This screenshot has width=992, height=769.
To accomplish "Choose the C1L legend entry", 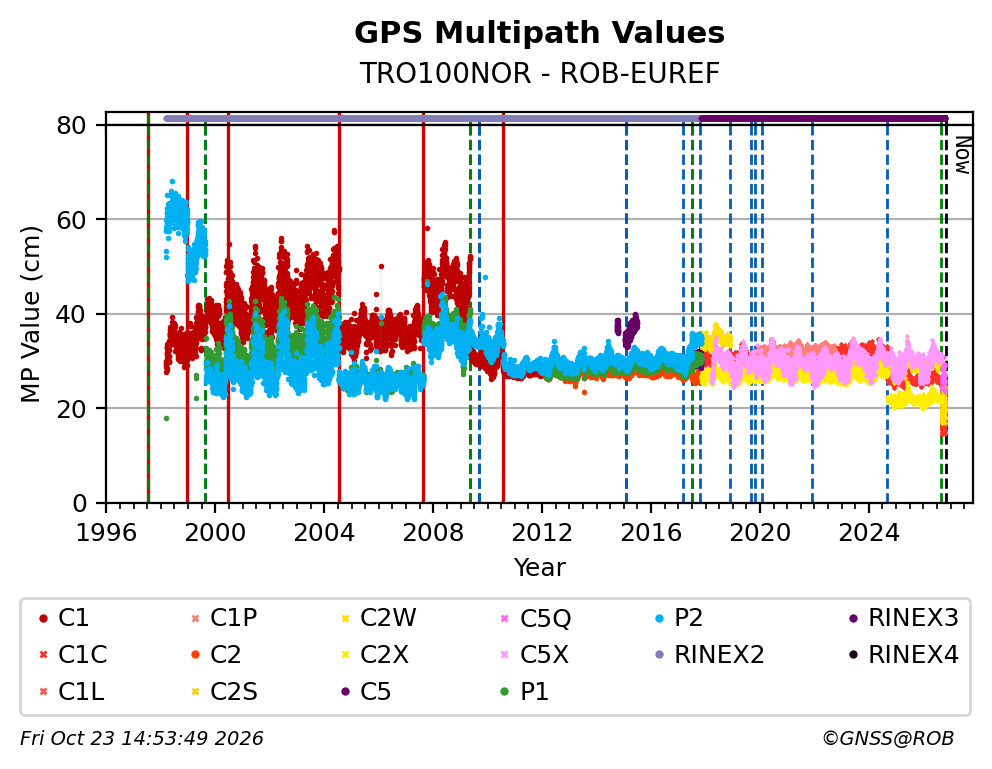I will 71,692.
